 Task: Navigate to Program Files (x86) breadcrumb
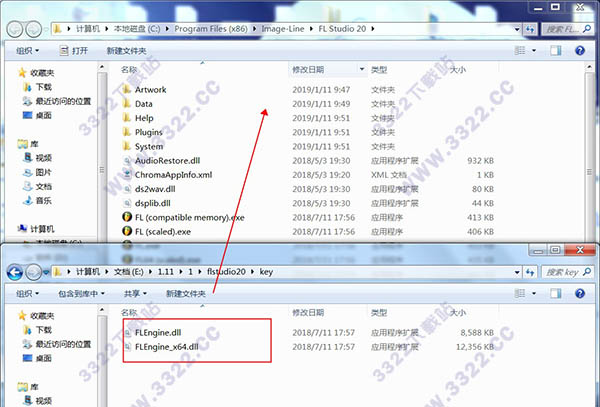(211, 29)
